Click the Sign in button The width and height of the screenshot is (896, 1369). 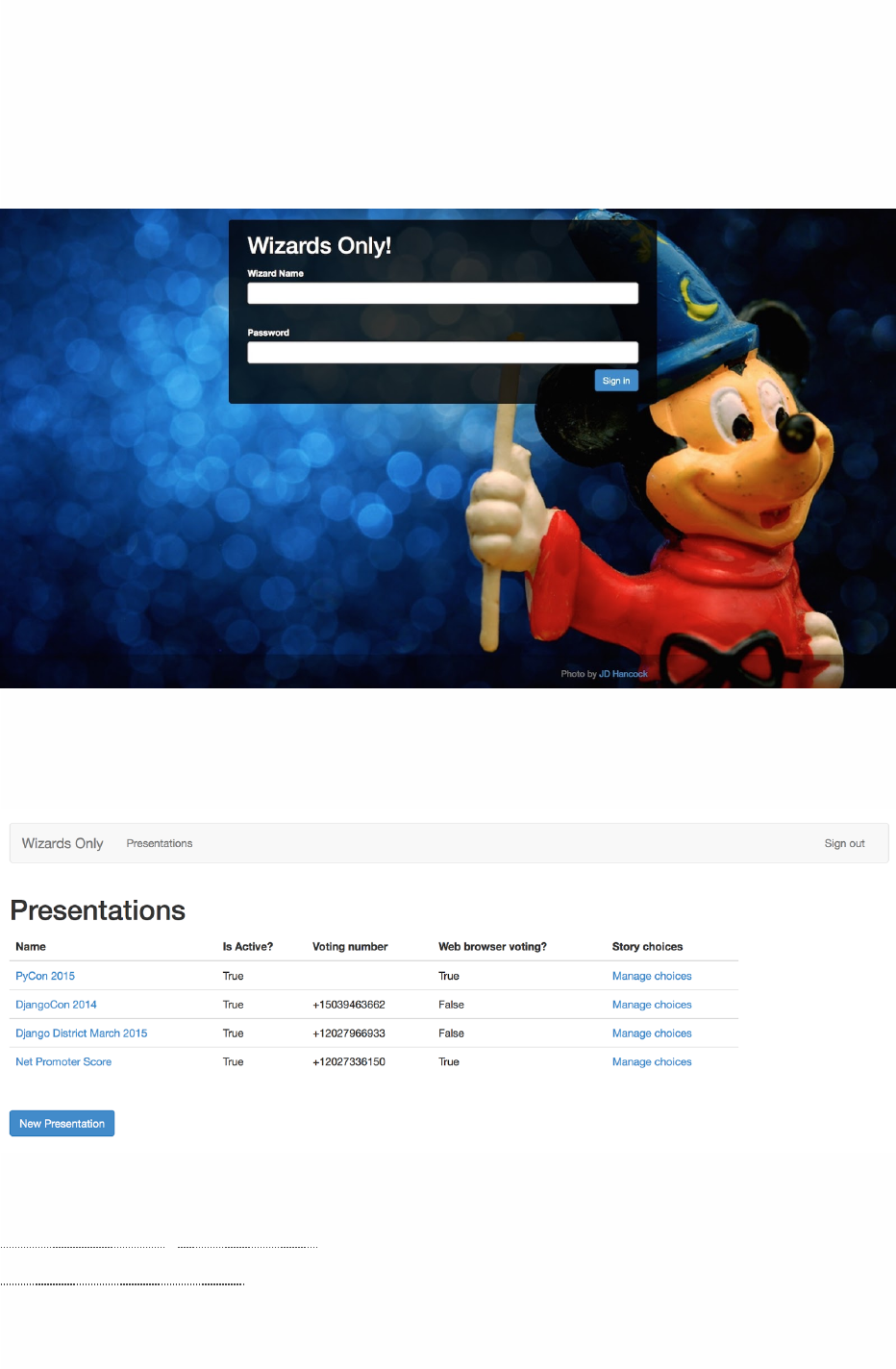coord(616,381)
